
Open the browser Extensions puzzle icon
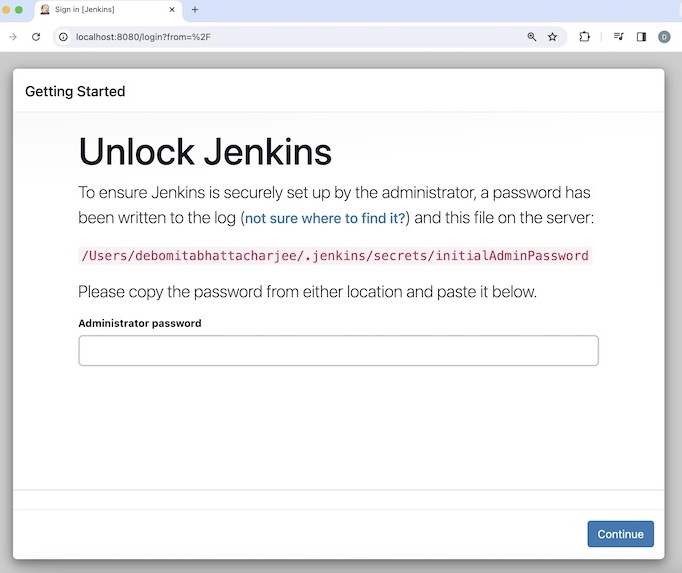tap(585, 37)
